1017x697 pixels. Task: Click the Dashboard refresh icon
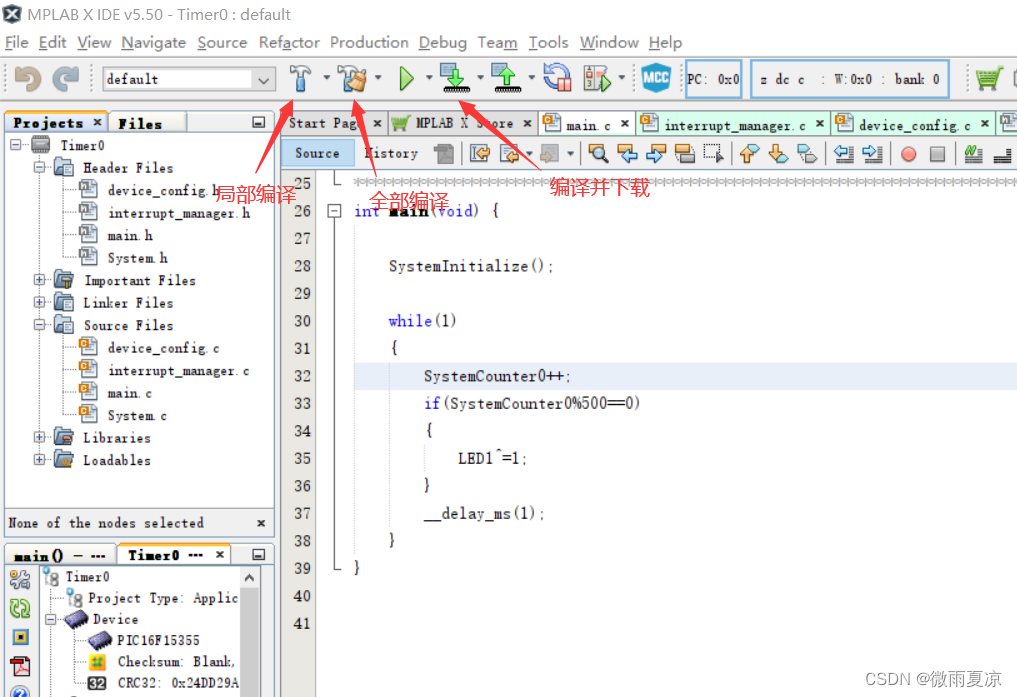(20, 608)
